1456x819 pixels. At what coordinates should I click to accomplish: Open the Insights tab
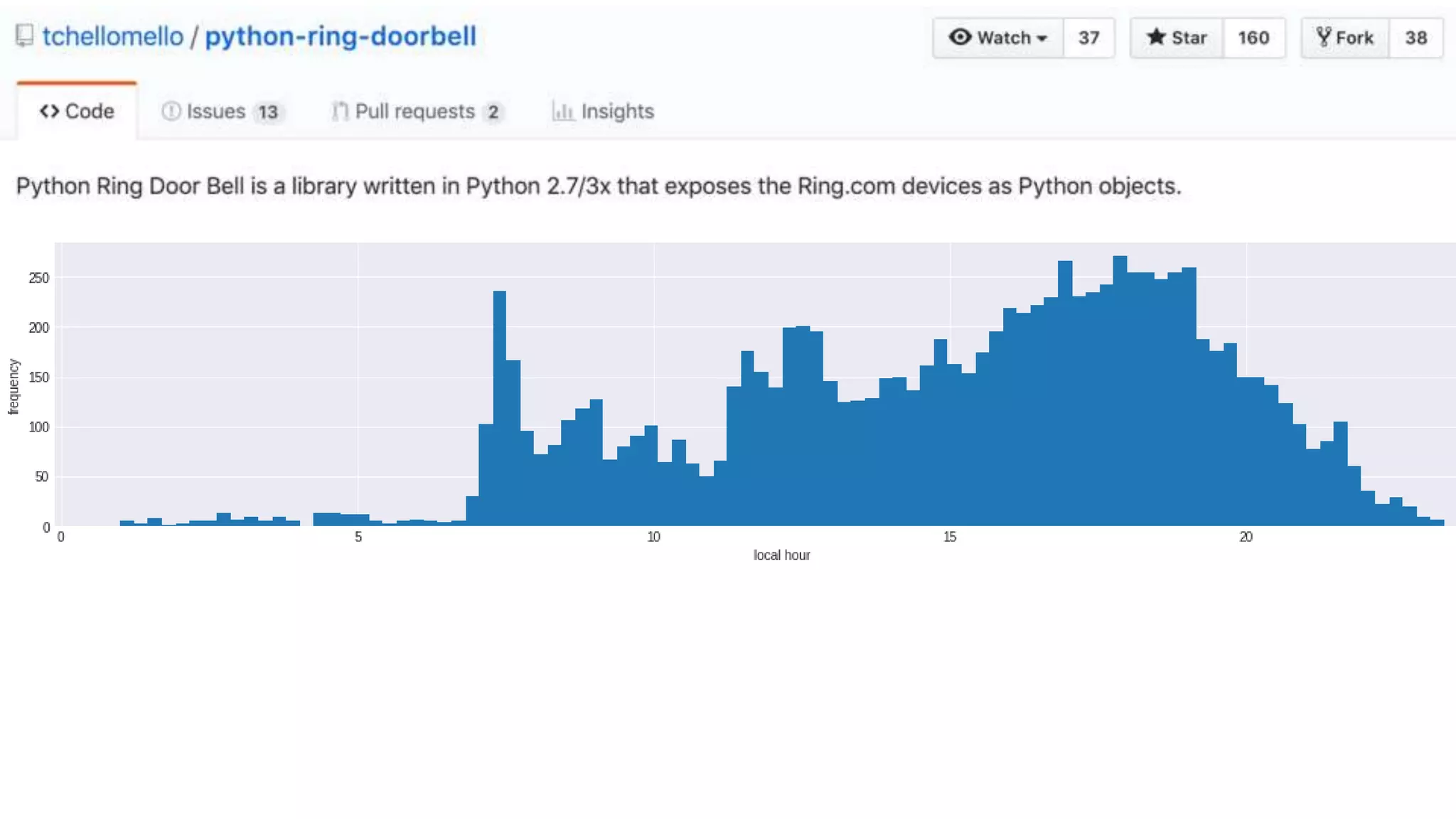pyautogui.click(x=617, y=112)
